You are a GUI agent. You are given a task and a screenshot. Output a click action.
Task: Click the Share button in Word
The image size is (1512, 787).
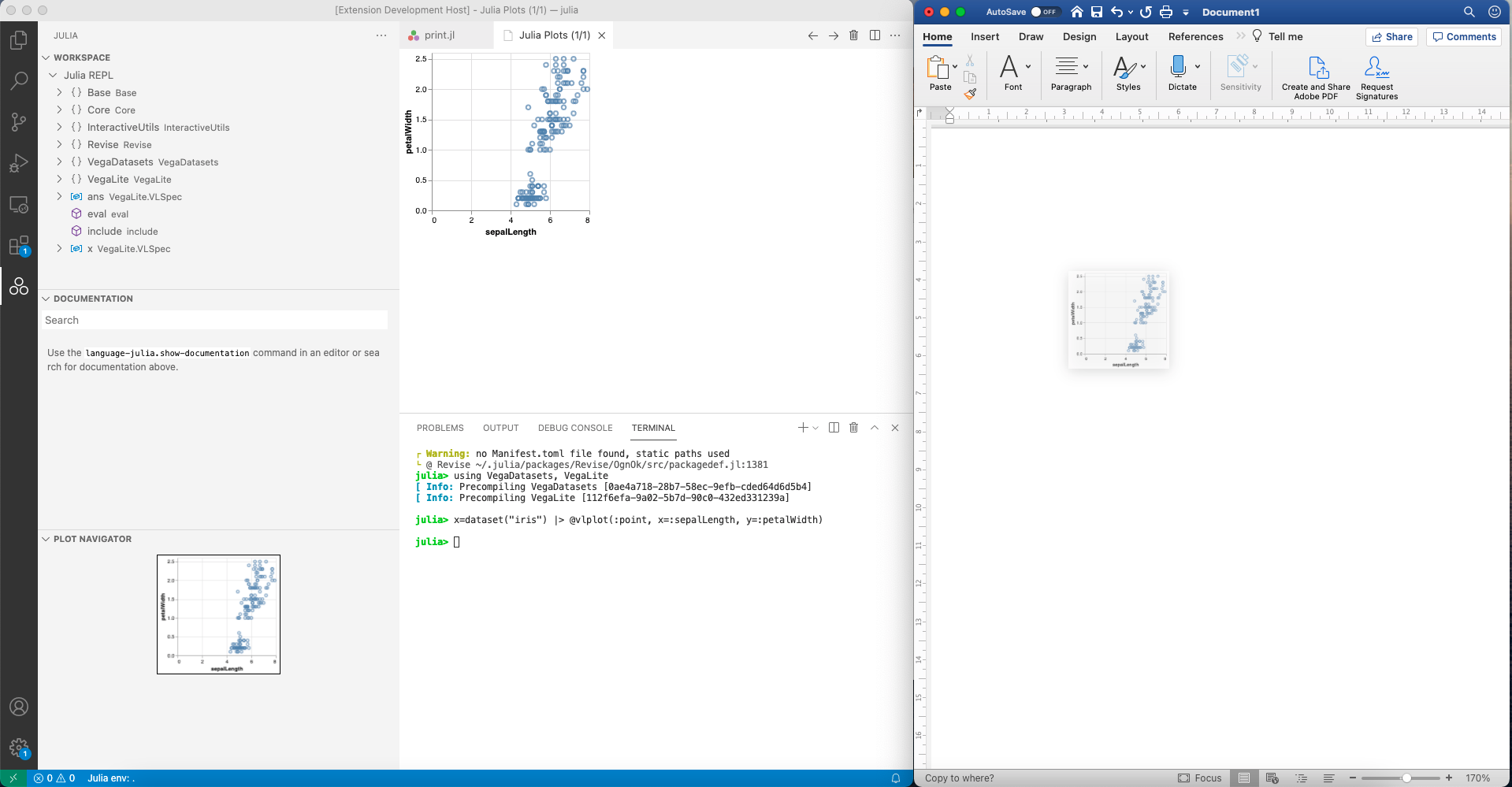pos(1391,36)
